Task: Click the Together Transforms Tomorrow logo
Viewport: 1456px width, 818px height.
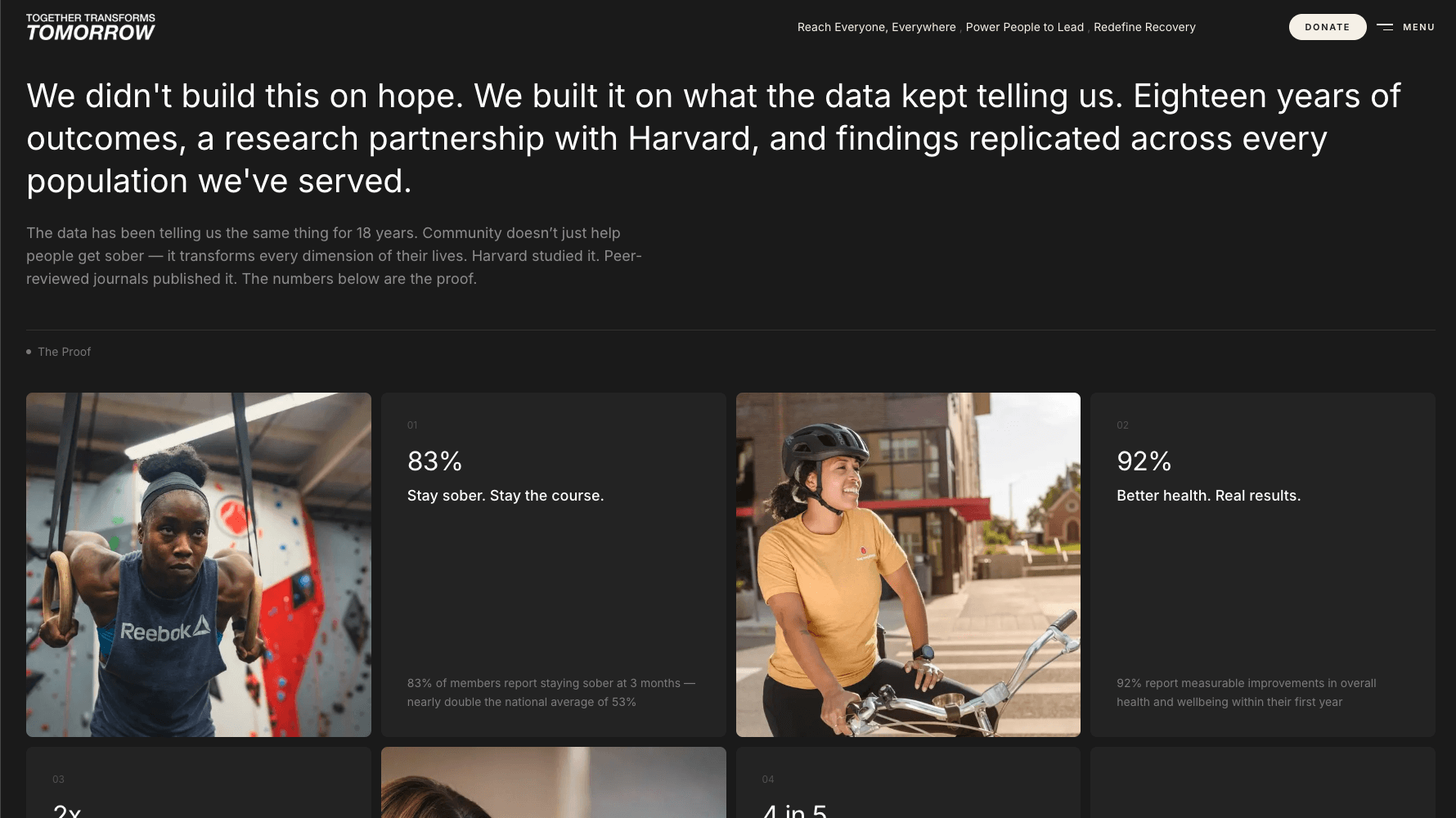Action: (91, 27)
